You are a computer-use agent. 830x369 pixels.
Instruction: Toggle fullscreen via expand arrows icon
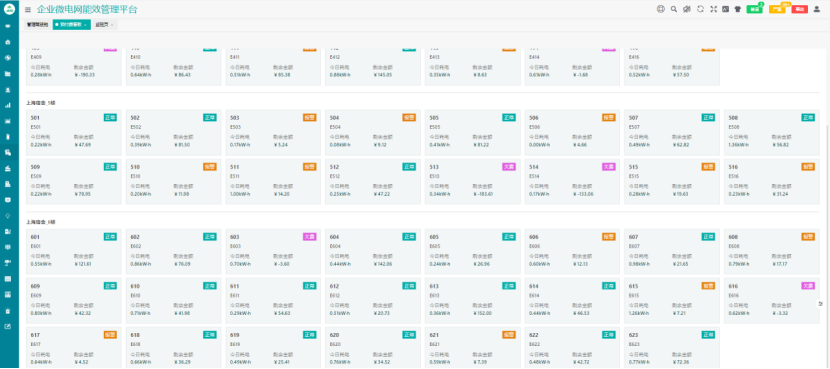coord(714,9)
